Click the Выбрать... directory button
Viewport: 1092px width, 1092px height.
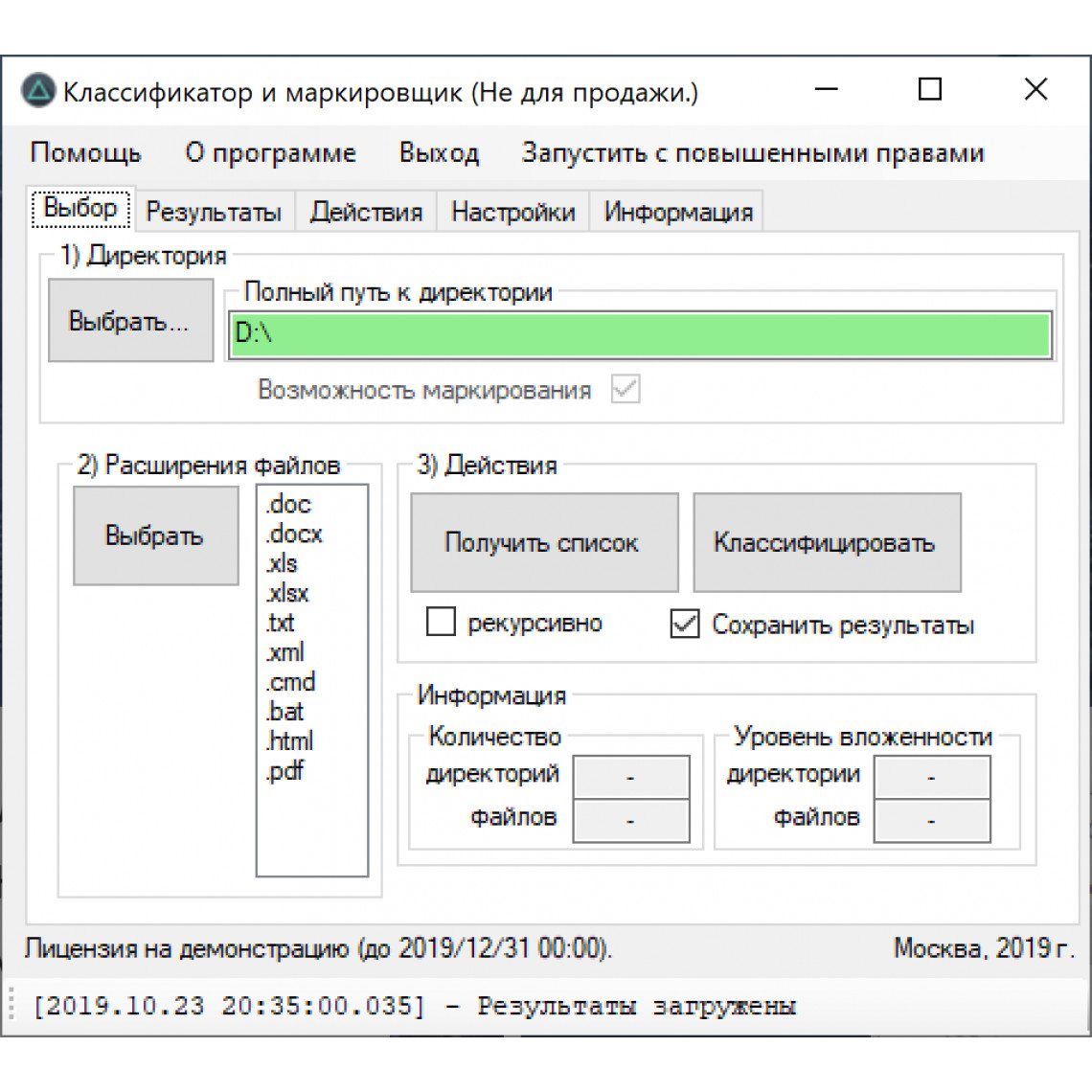tap(131, 320)
